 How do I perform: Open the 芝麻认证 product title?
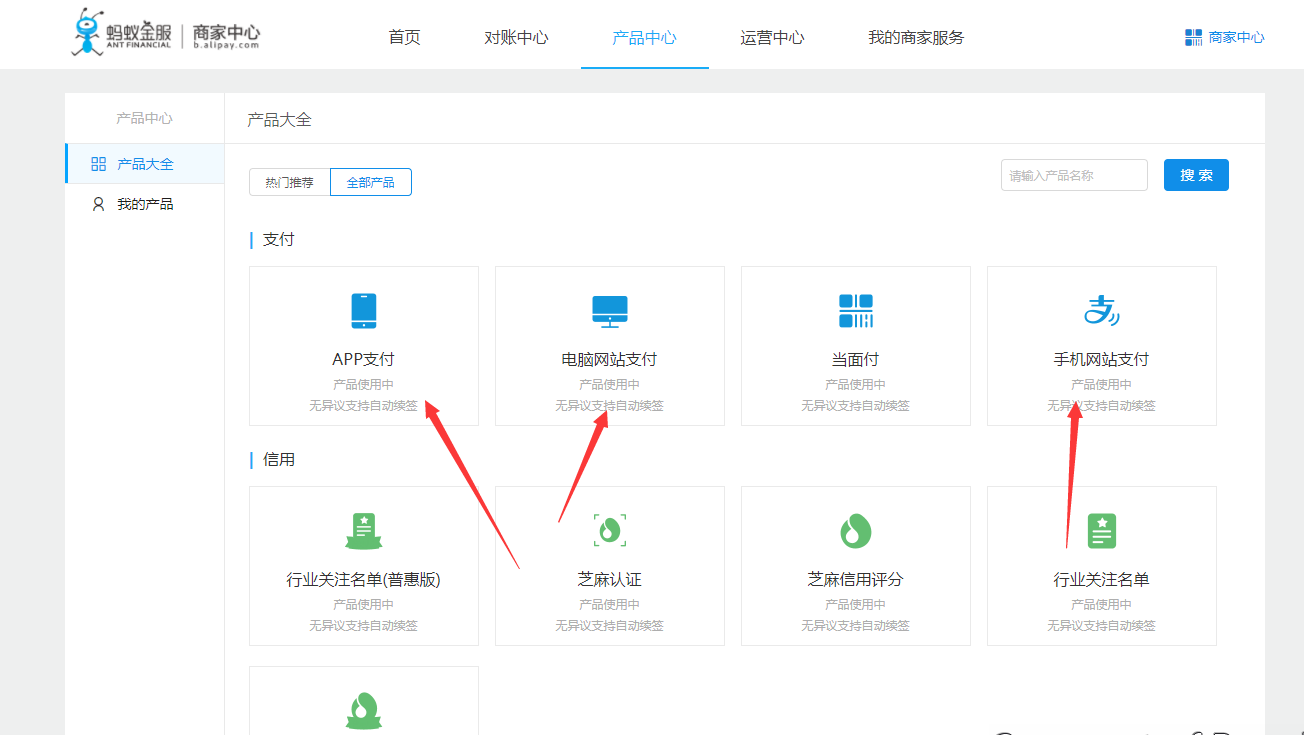pos(610,579)
